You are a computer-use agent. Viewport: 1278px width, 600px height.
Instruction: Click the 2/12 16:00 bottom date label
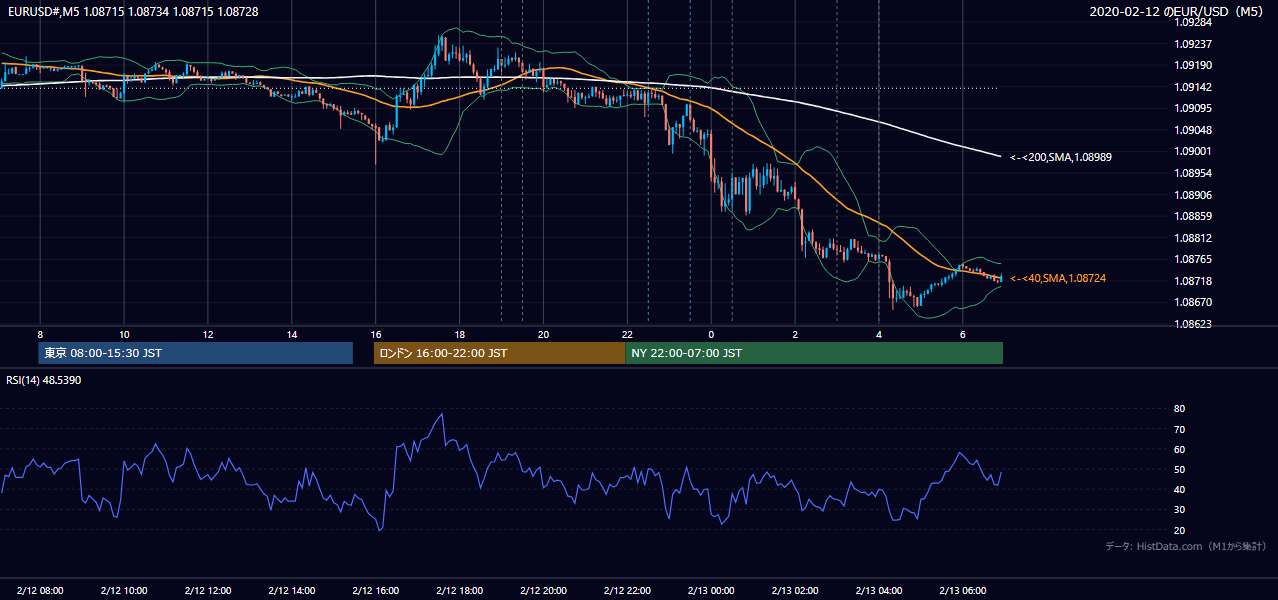[x=376, y=591]
